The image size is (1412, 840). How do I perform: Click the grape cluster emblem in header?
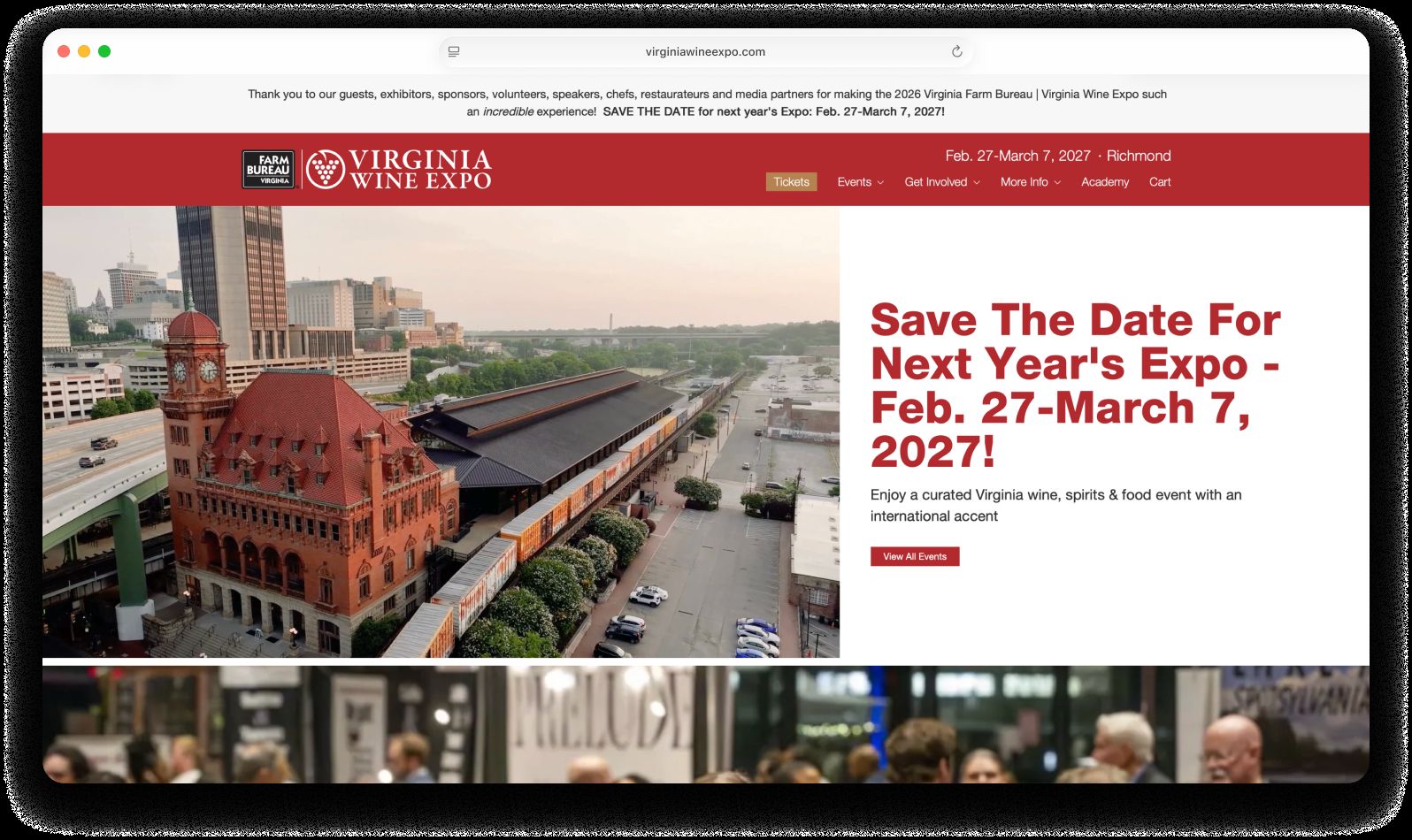[x=325, y=169]
